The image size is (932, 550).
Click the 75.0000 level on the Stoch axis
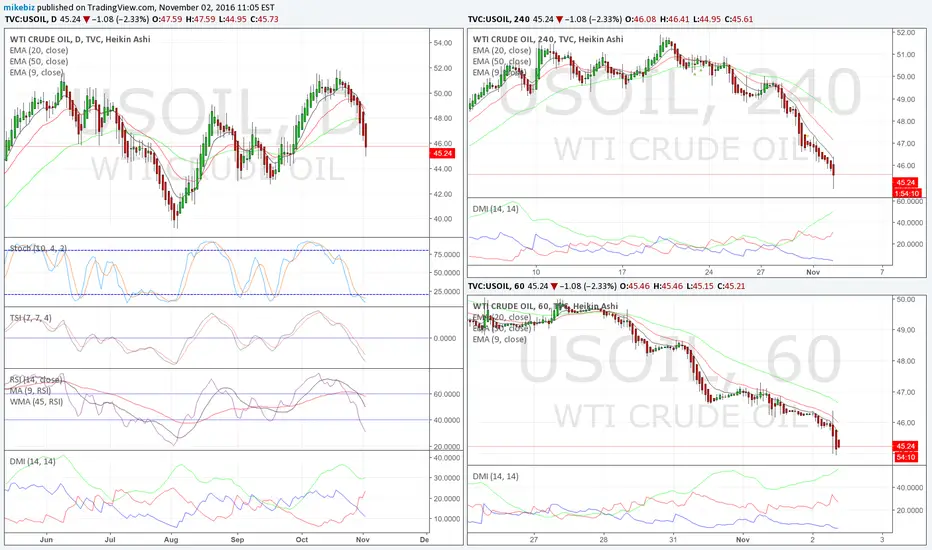pyautogui.click(x=445, y=254)
